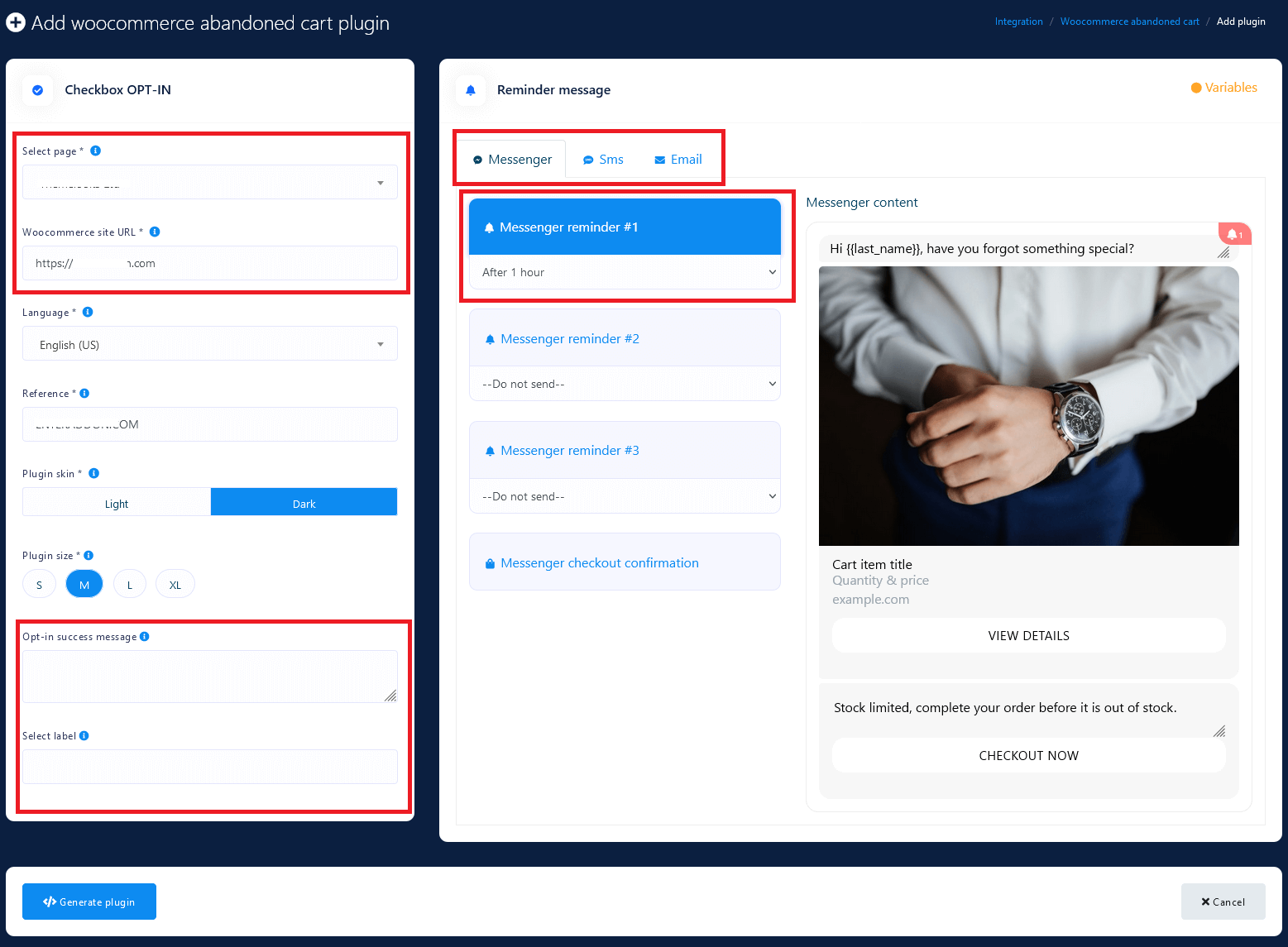Click the Language info icon
This screenshot has height=947, width=1288.
coord(88,312)
